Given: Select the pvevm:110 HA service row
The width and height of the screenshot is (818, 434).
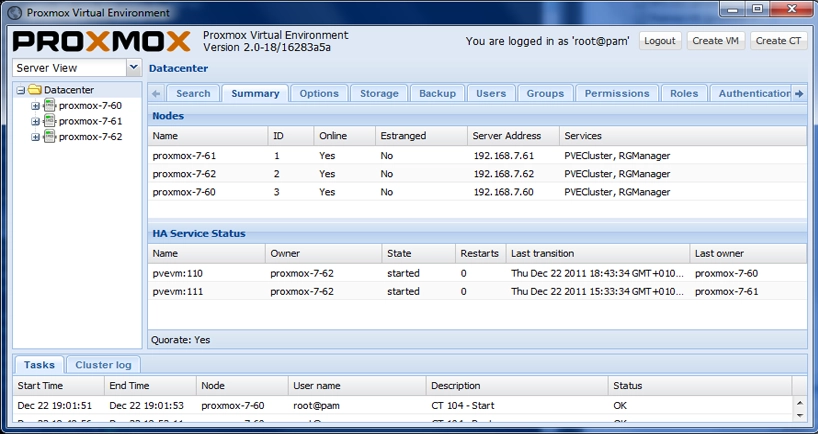Looking at the screenshot, I should (477, 273).
